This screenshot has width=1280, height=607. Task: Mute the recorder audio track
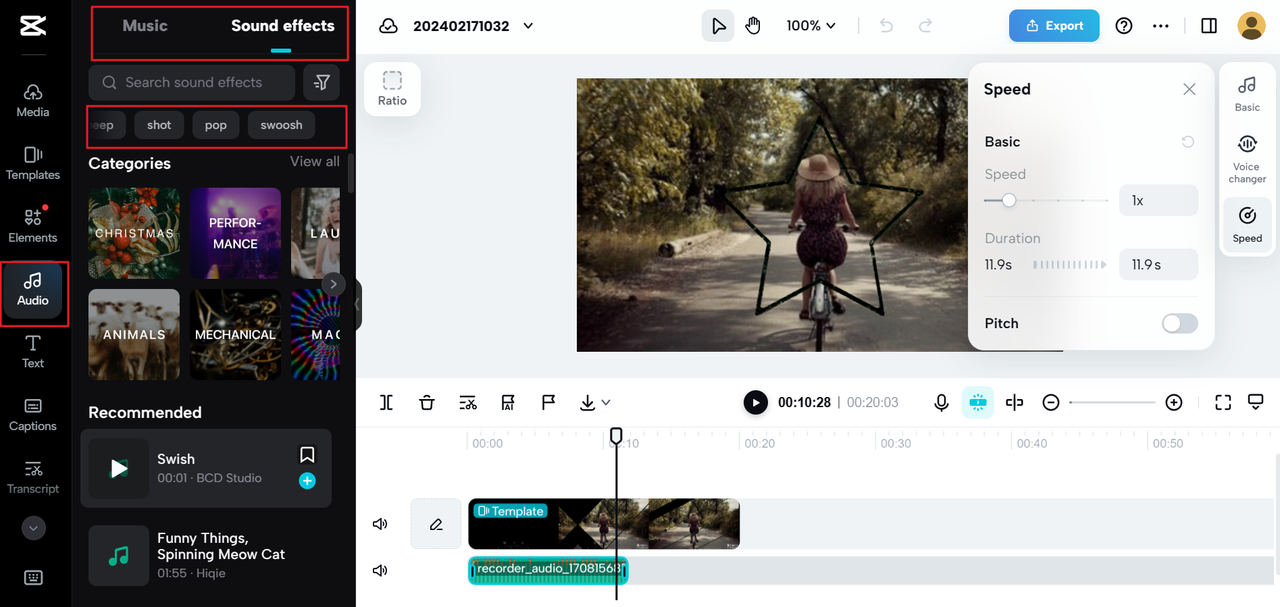point(380,570)
